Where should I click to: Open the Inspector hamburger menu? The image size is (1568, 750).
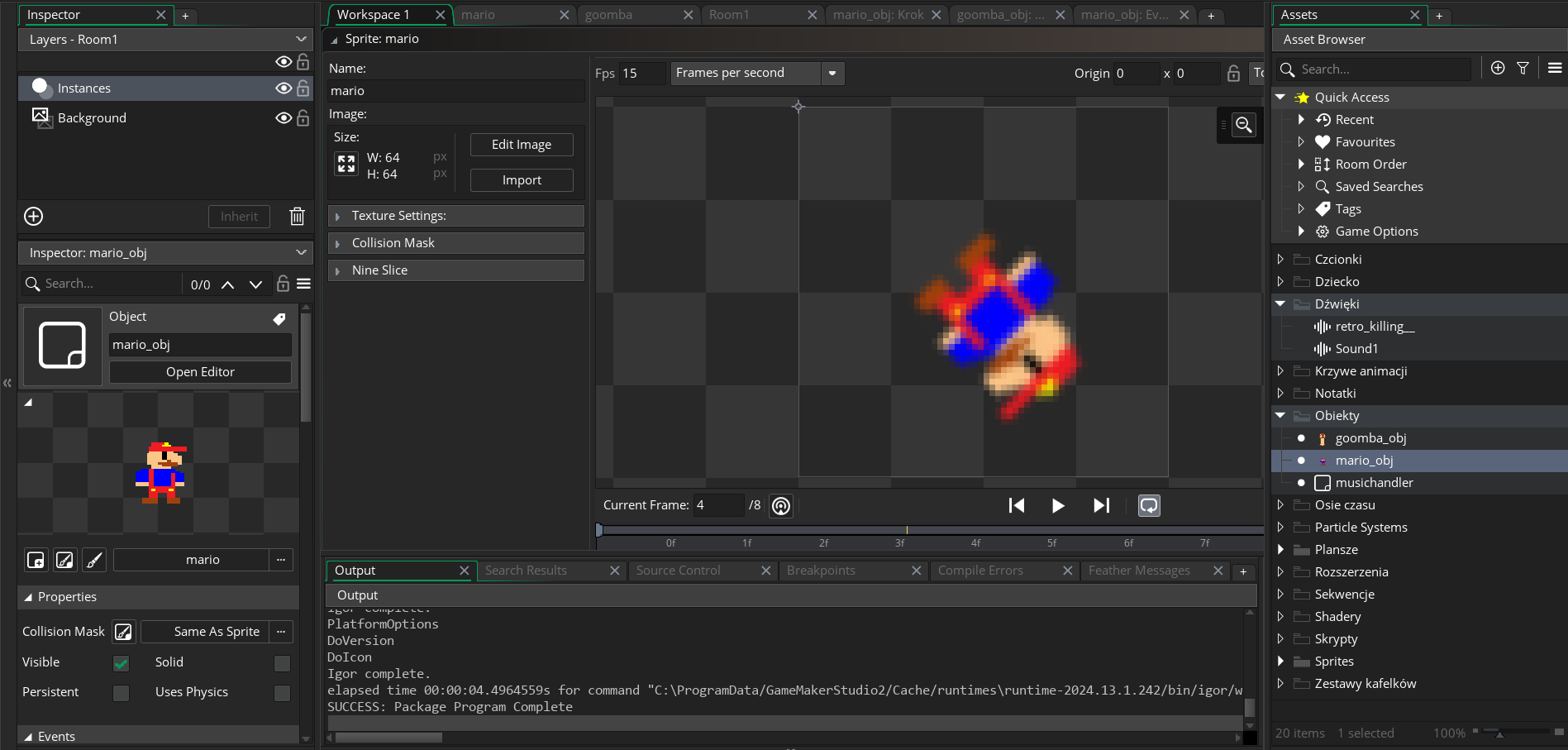tap(303, 284)
